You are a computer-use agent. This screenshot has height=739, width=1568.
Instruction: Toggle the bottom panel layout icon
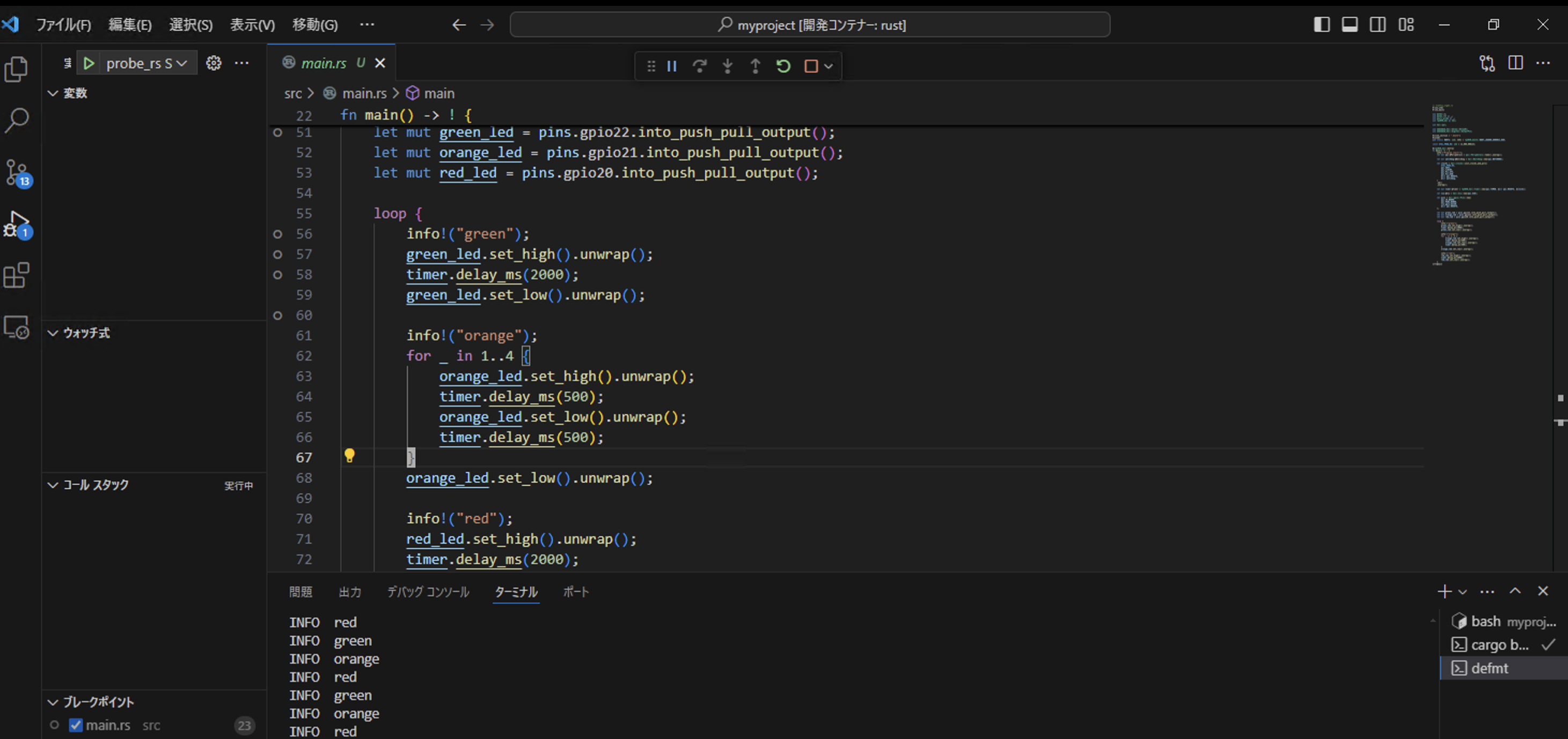coord(1350,25)
